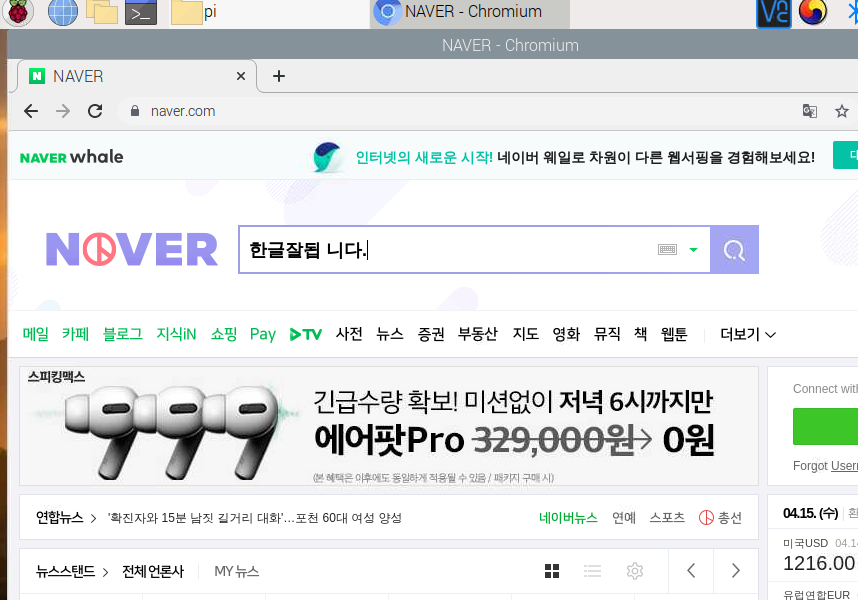
Task: Close the NAVER tab
Action: point(241,76)
